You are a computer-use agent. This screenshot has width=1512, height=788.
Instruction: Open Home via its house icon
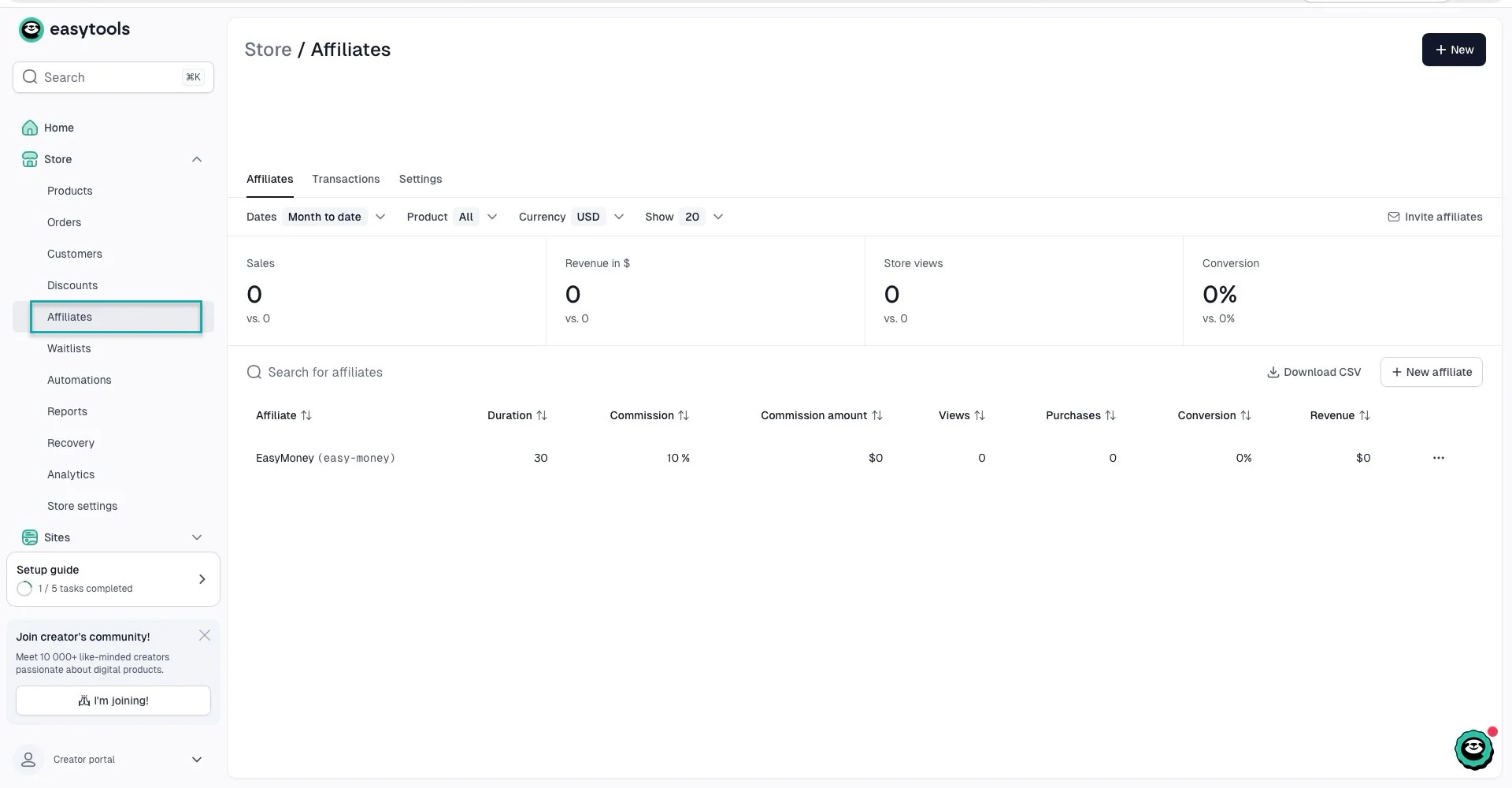(x=30, y=128)
